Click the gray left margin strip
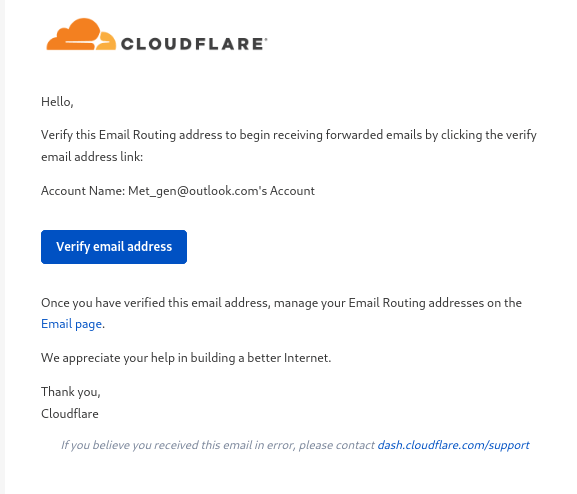Viewport: 577px width, 494px height. (x=3, y=247)
